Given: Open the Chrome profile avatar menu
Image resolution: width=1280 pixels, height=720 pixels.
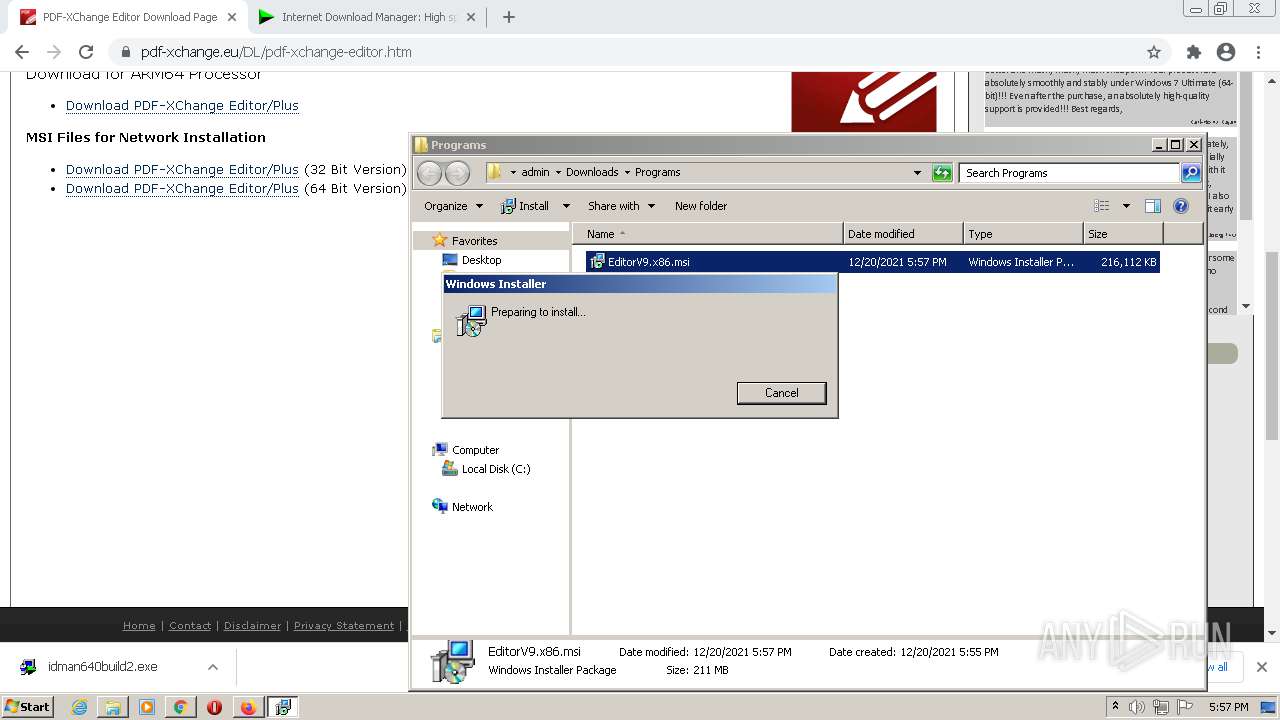Looking at the screenshot, I should [1226, 52].
